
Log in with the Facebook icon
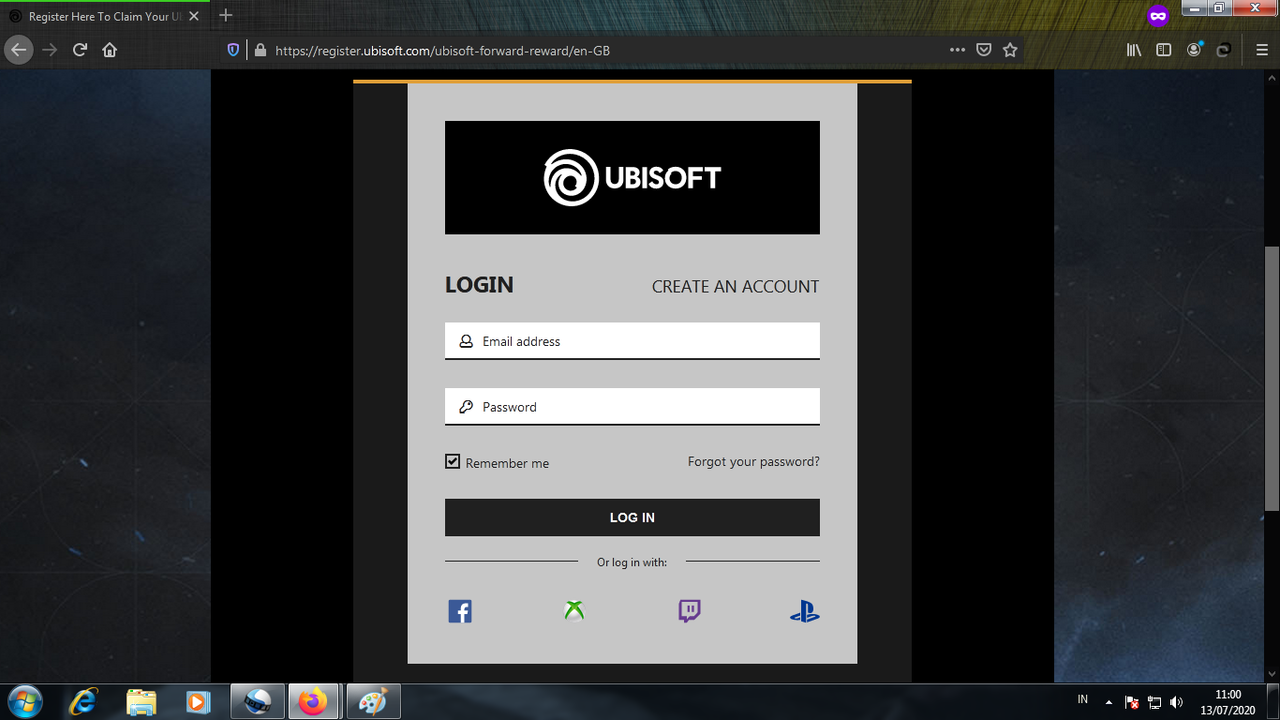pyautogui.click(x=460, y=611)
